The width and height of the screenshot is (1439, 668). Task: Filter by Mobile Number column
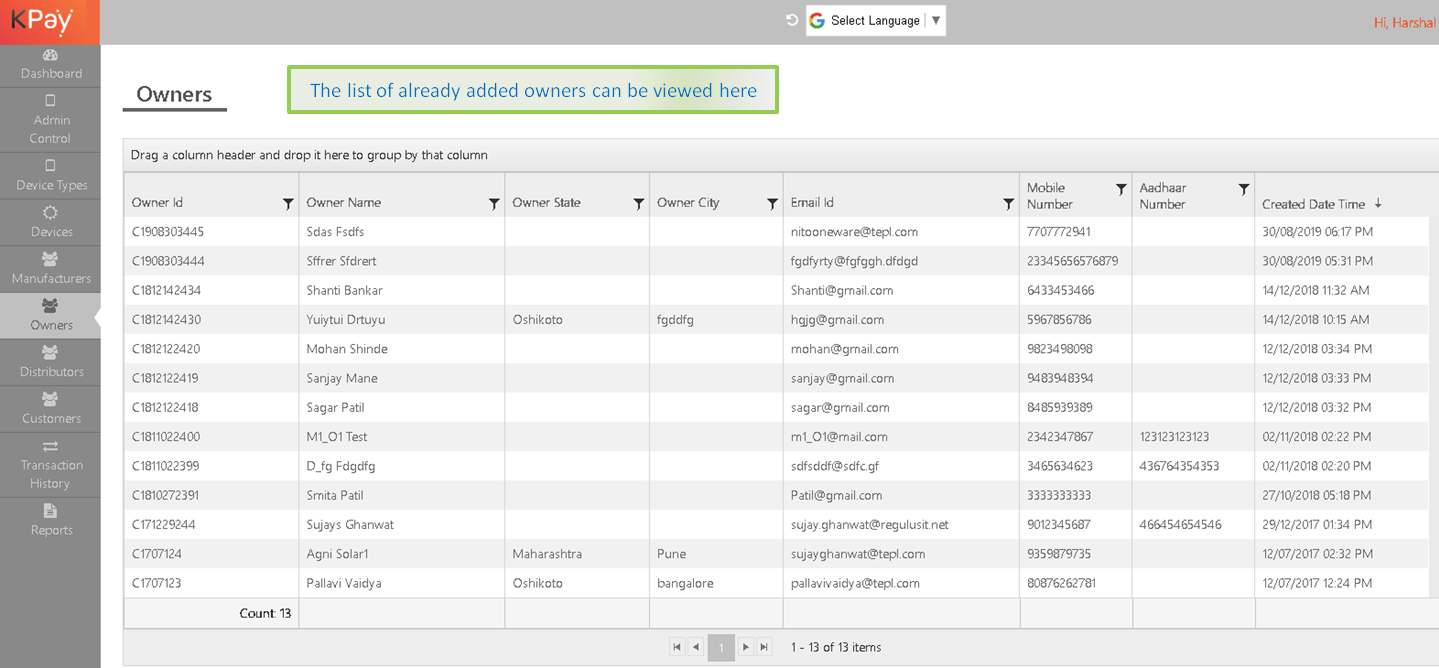[1121, 189]
